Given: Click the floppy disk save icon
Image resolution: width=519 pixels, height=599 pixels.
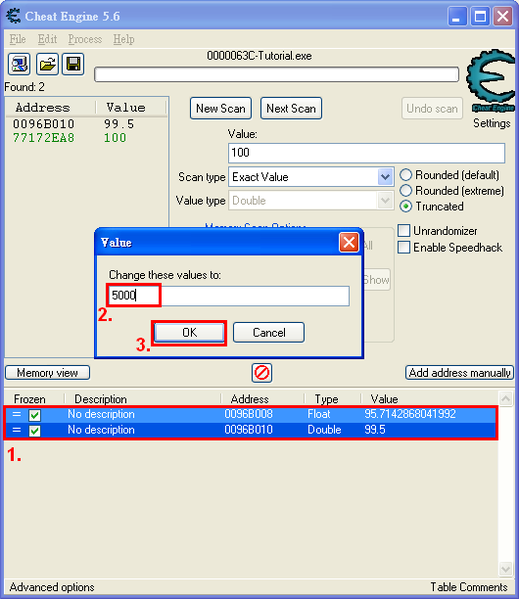Looking at the screenshot, I should (73, 64).
